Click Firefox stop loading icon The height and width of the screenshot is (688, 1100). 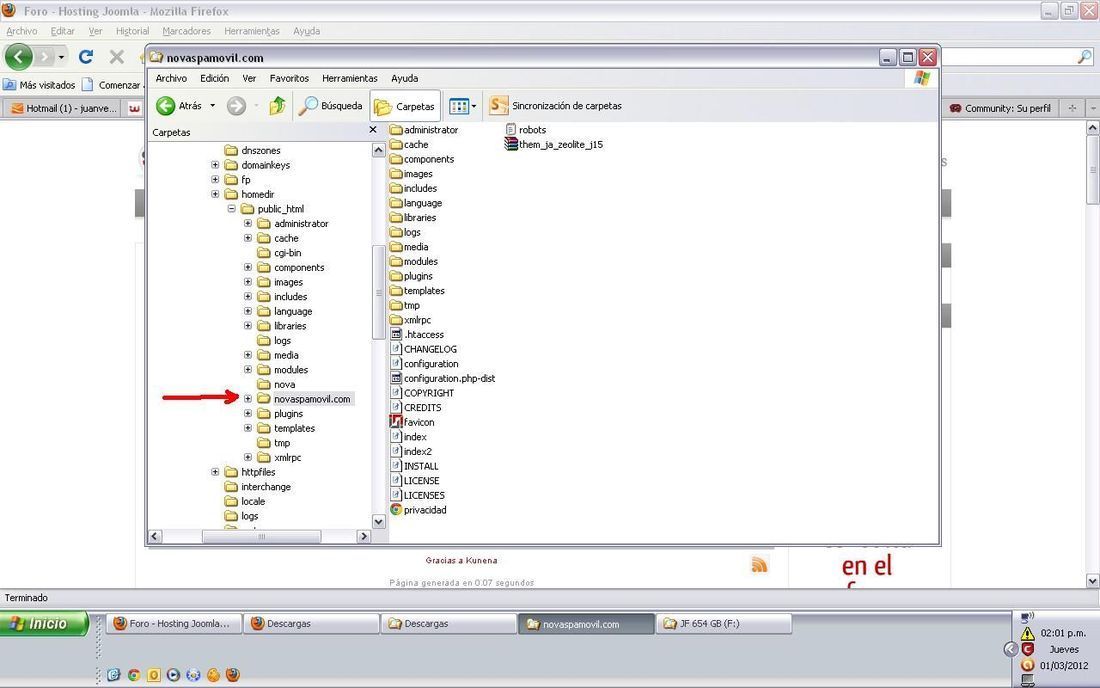(x=117, y=57)
